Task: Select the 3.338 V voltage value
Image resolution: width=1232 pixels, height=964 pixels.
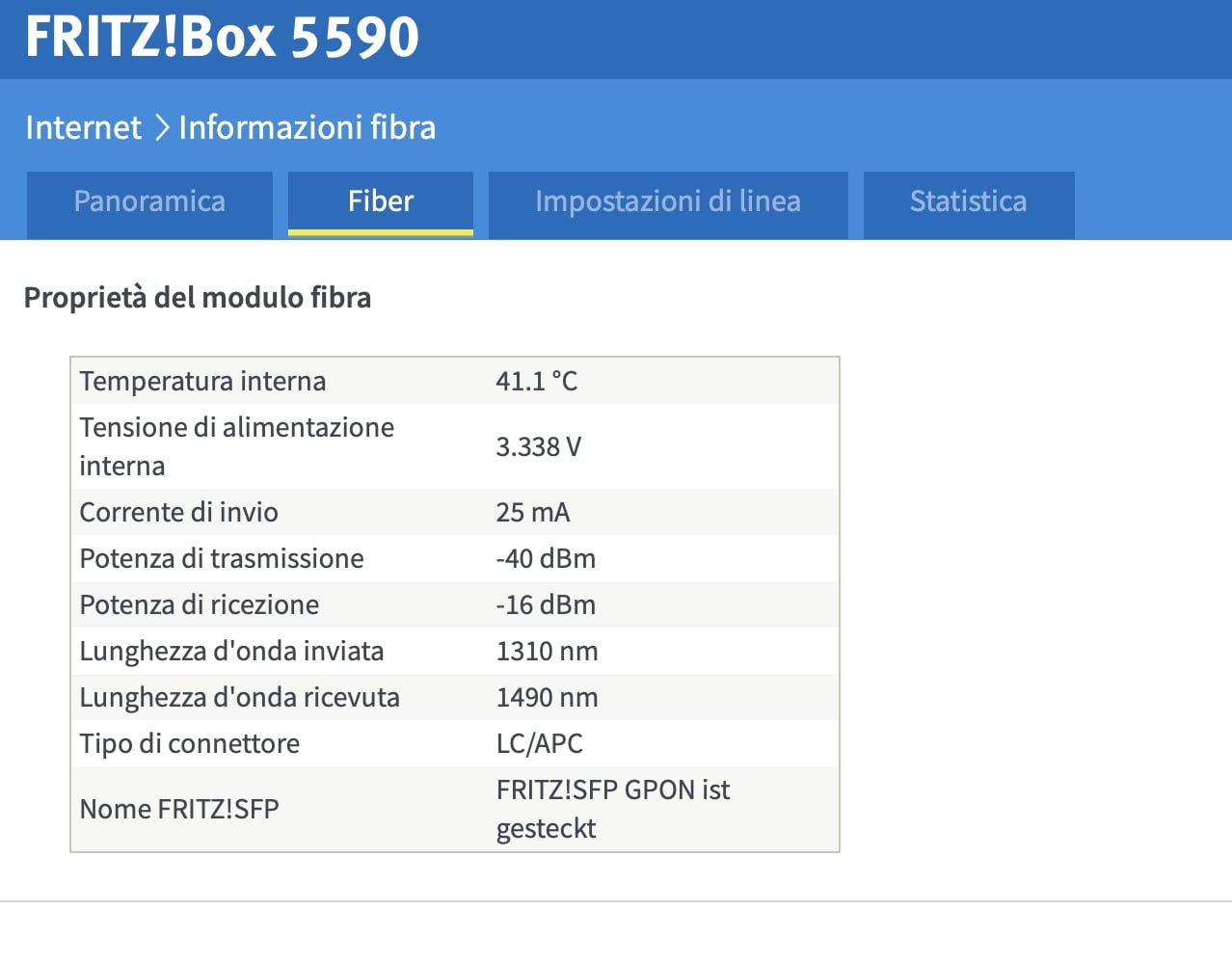Action: [539, 446]
